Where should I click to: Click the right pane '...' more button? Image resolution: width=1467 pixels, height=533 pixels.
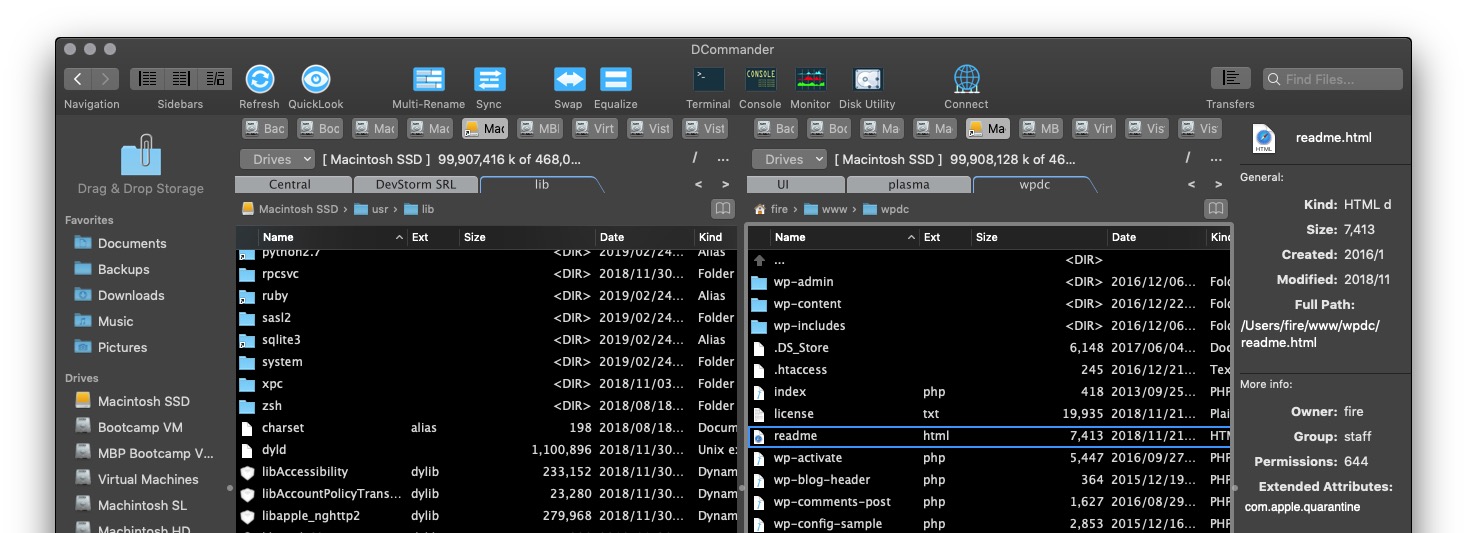pos(1216,158)
